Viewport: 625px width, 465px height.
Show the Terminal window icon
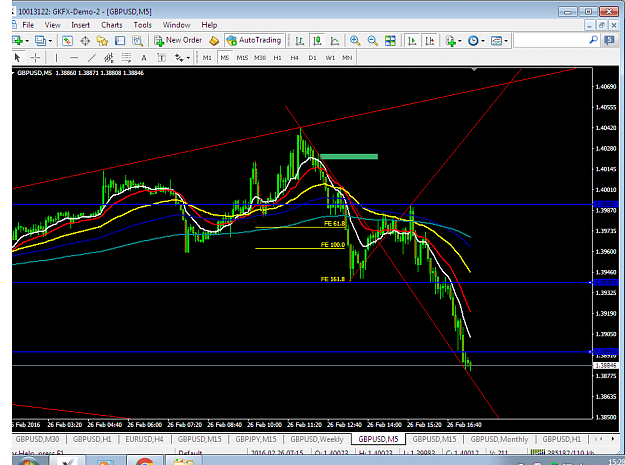click(120, 41)
